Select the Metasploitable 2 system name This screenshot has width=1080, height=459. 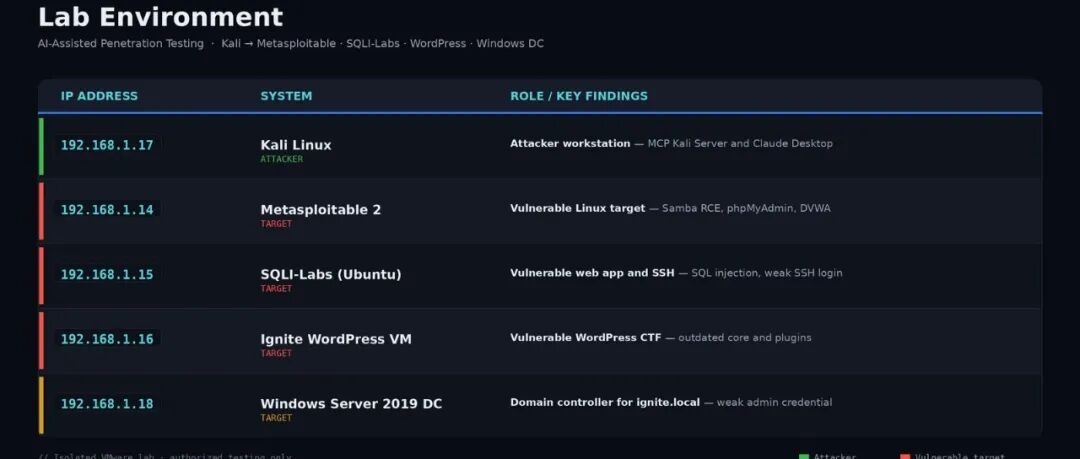point(320,210)
